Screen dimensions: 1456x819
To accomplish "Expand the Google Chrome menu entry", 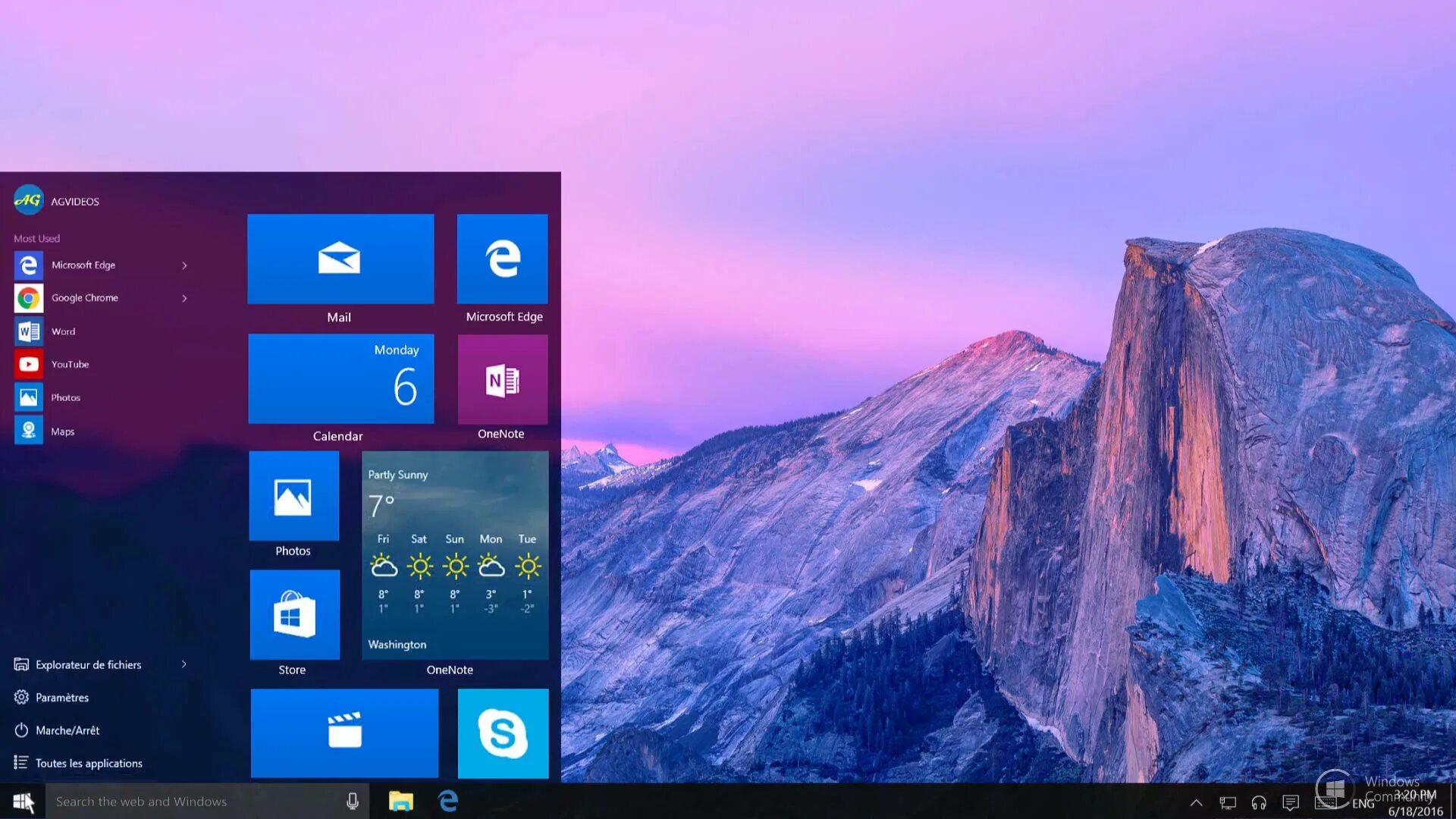I will point(183,298).
